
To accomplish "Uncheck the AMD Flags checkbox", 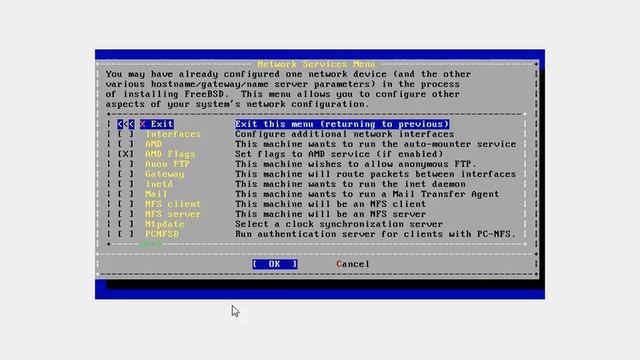I will pyautogui.click(x=126, y=154).
